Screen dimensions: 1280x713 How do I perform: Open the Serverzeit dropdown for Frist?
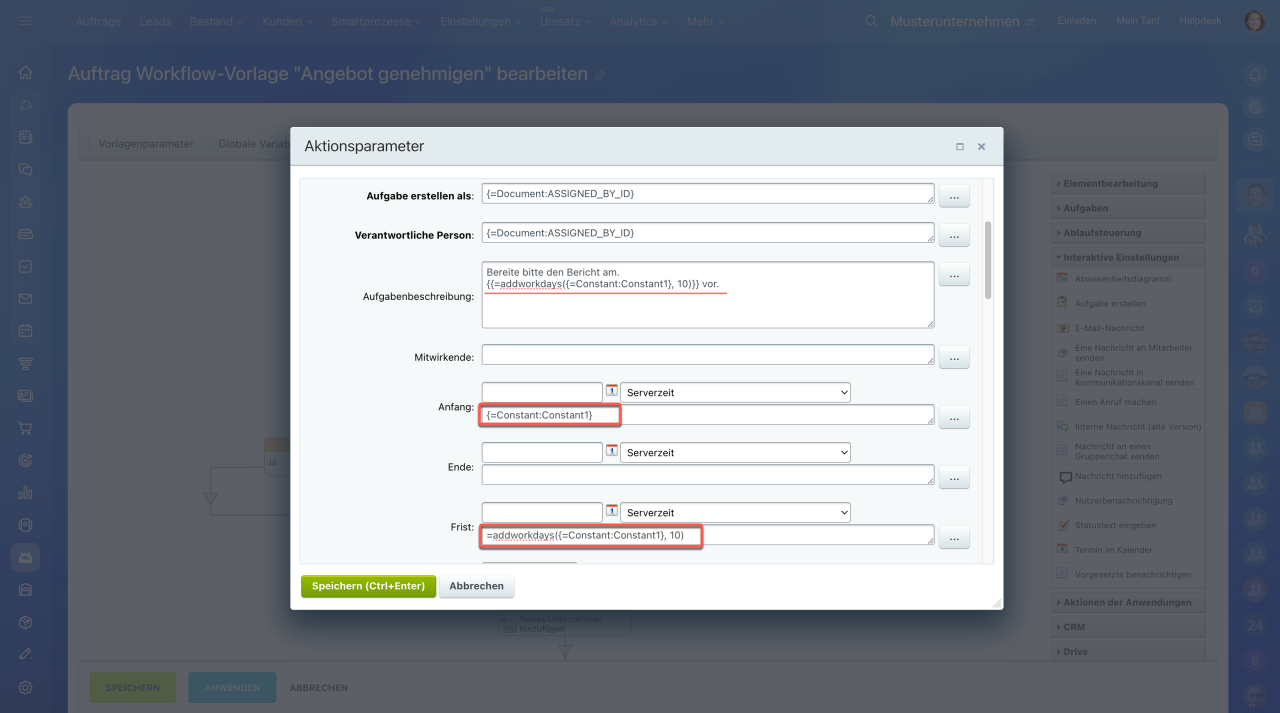point(735,513)
